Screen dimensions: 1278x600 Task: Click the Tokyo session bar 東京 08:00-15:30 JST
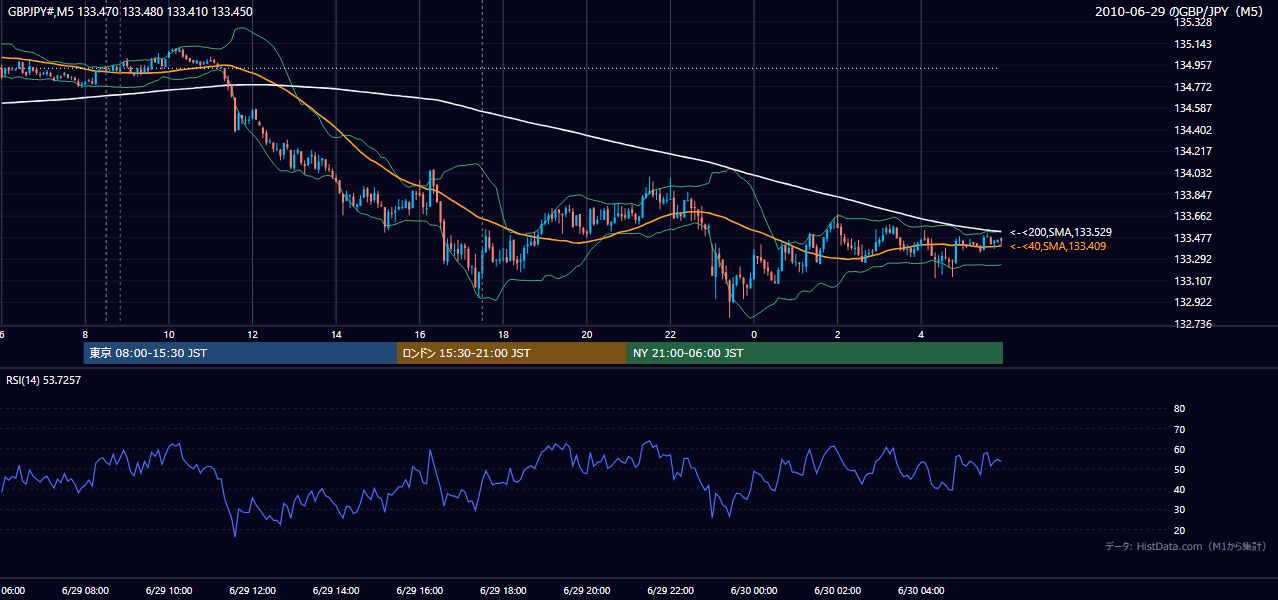point(241,353)
